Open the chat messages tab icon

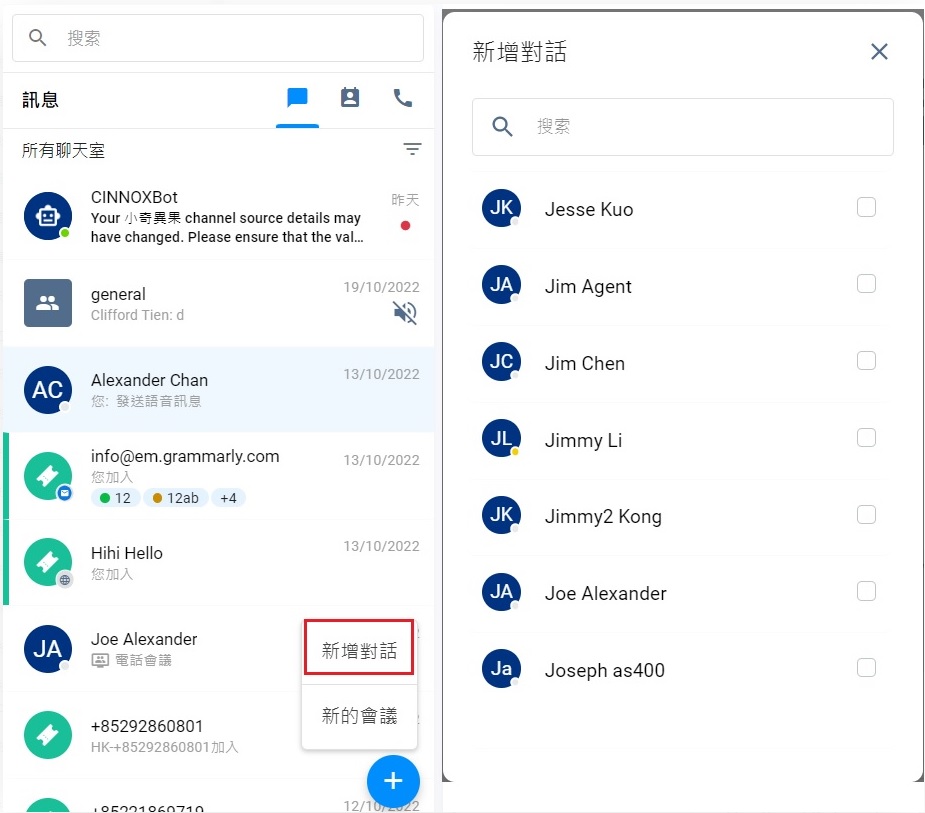[297, 97]
